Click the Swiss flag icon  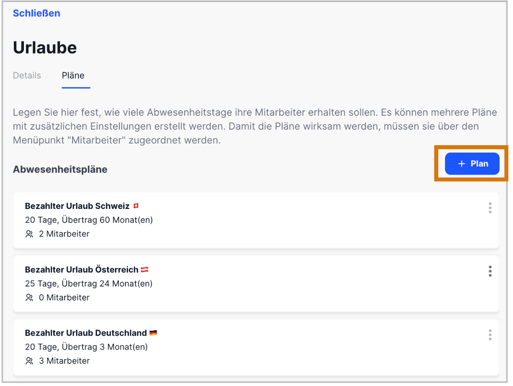click(x=136, y=206)
